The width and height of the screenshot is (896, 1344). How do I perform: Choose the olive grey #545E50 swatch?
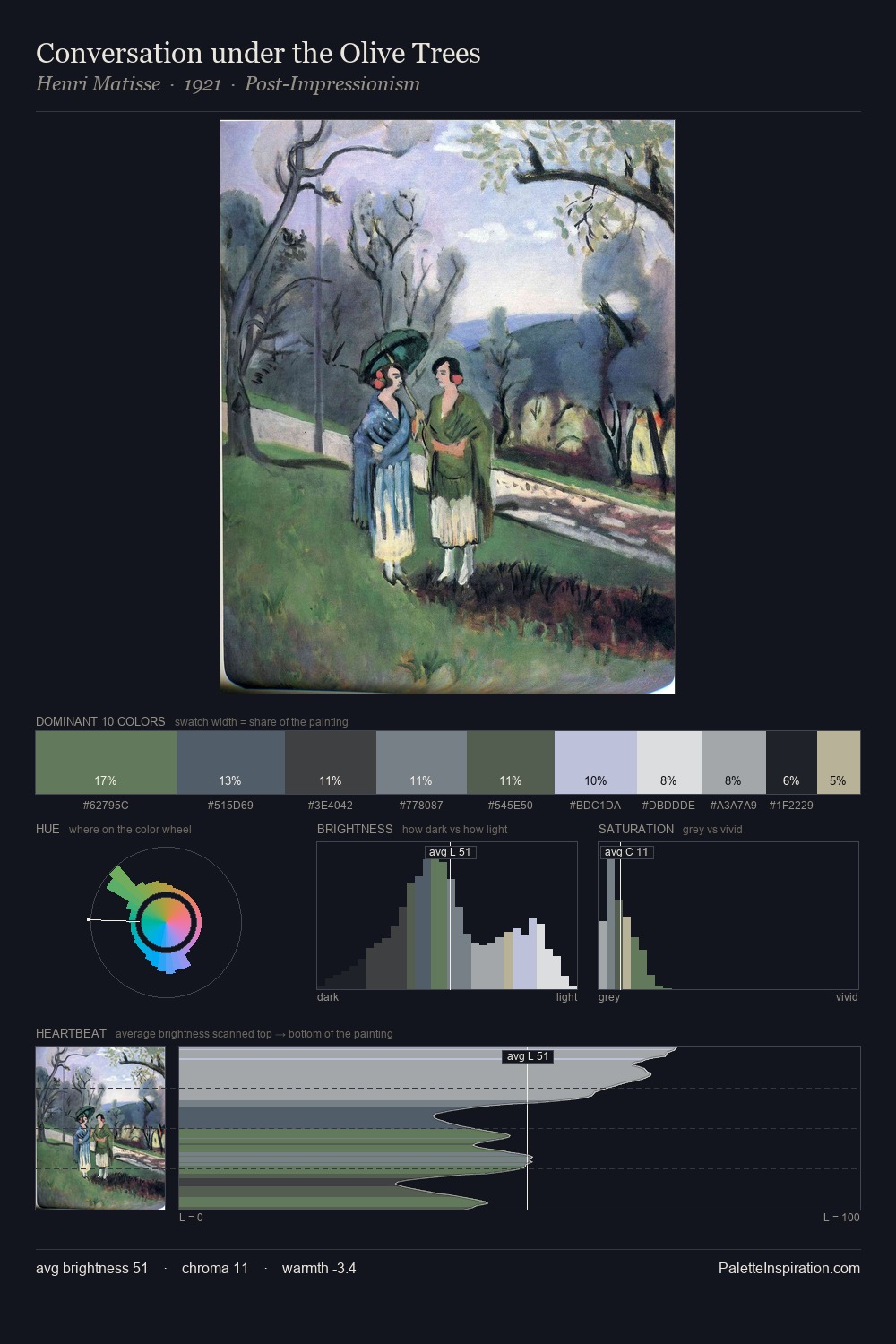pos(511,762)
